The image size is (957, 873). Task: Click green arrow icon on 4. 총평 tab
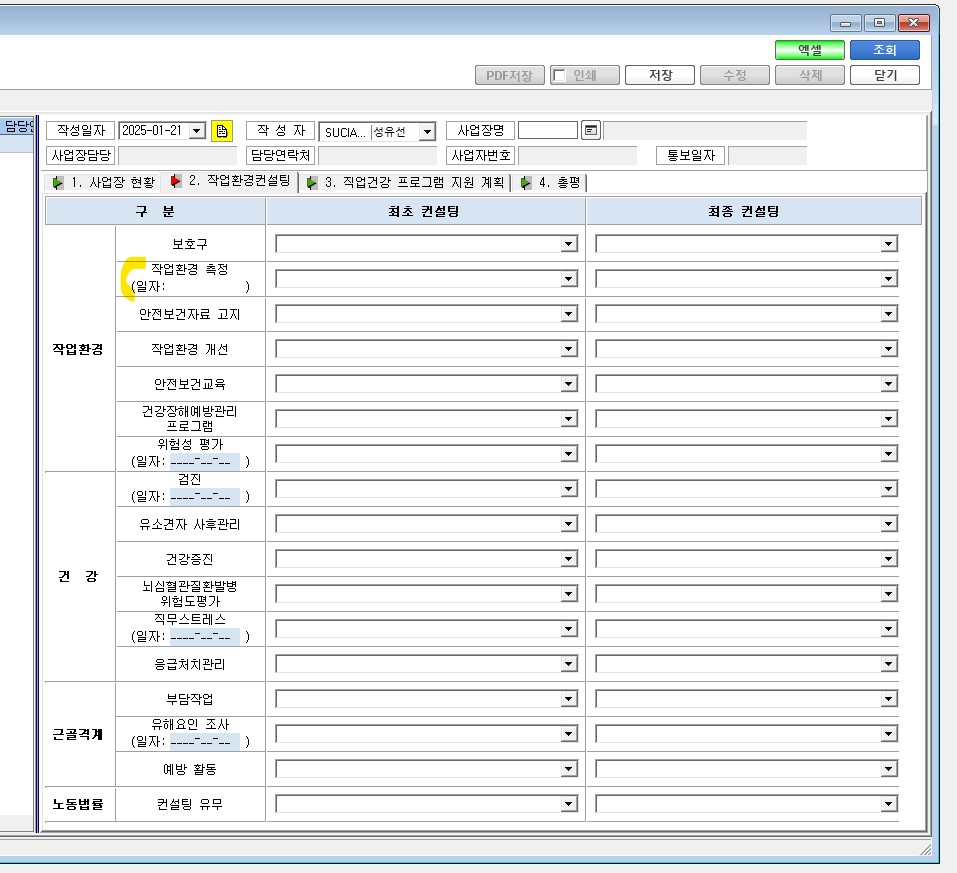(525, 183)
